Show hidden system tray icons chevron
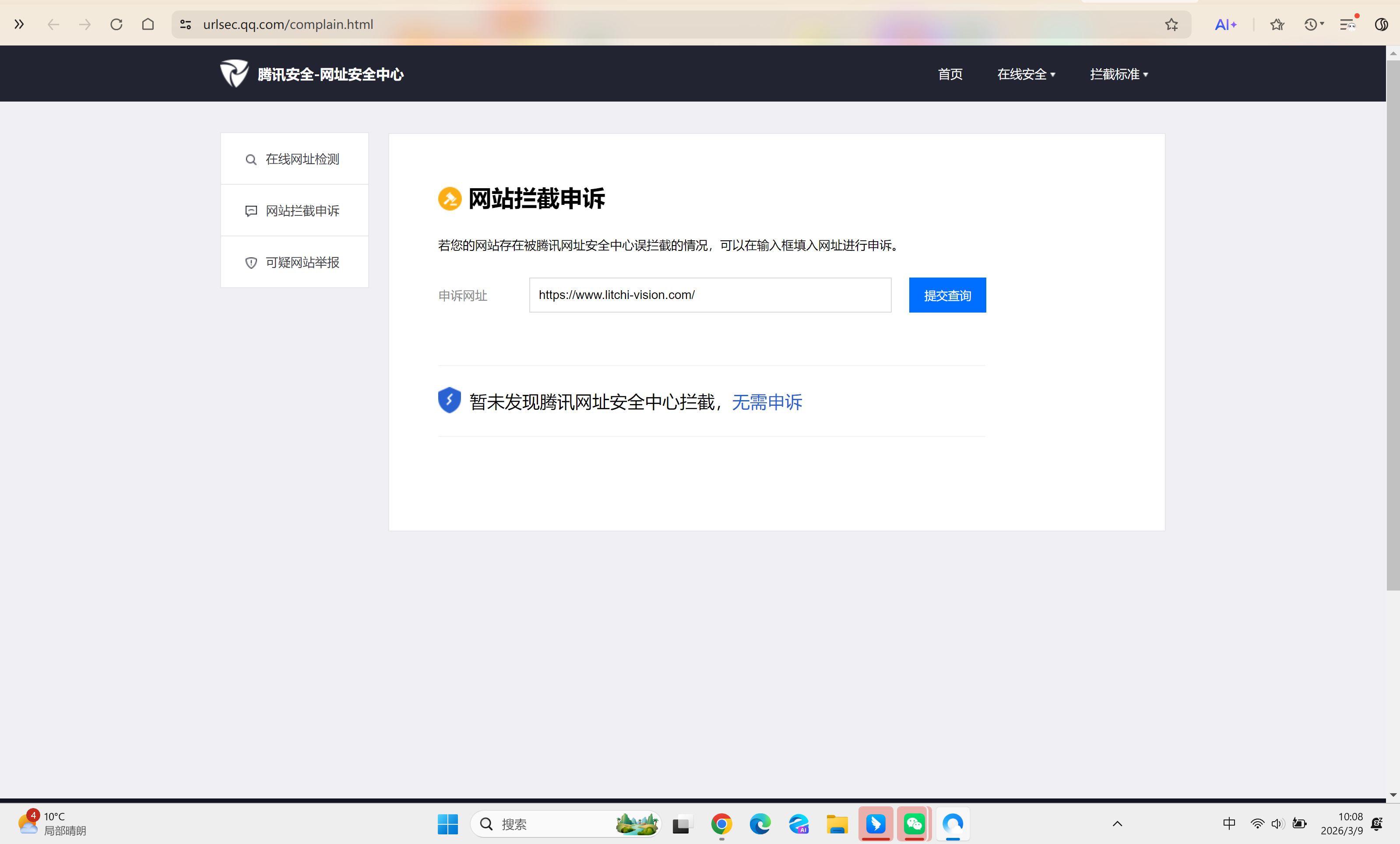The height and width of the screenshot is (844, 1400). point(1117,823)
